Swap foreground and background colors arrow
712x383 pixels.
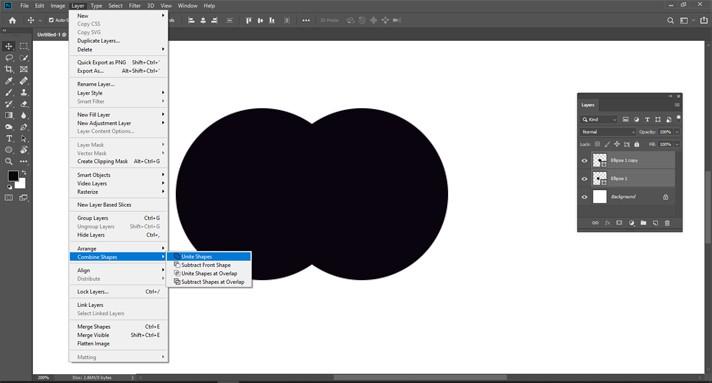pyautogui.click(x=24, y=173)
